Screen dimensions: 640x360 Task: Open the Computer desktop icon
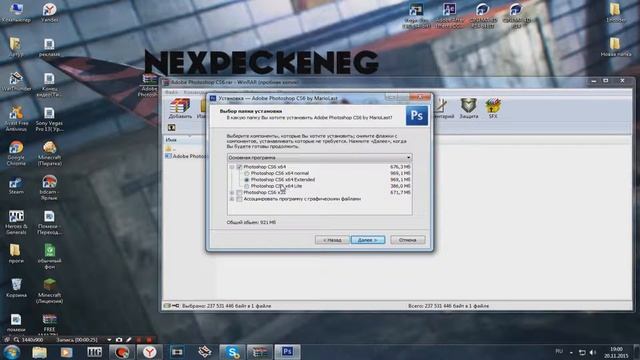[x=16, y=12]
